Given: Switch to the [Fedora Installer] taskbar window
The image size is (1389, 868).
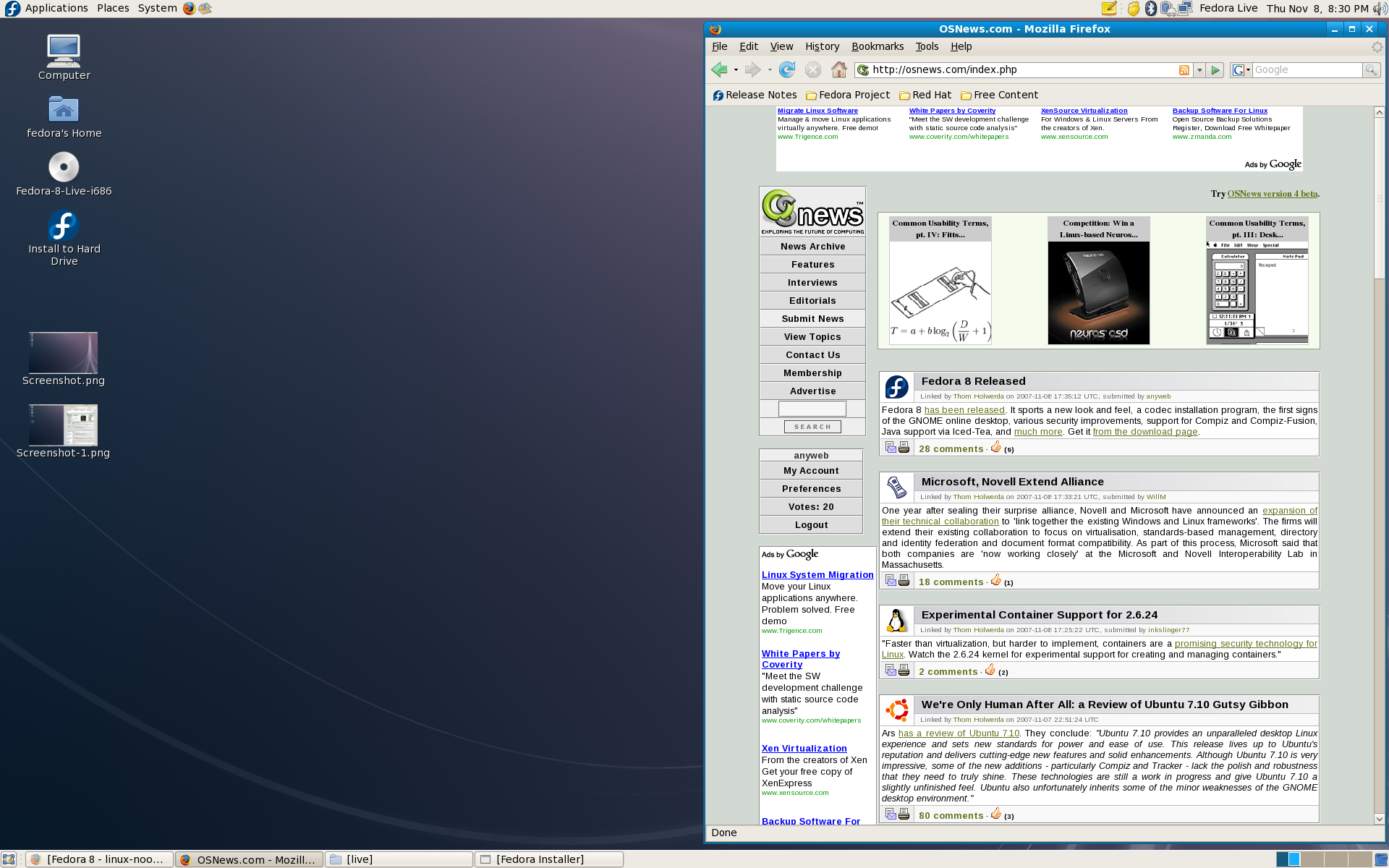Looking at the screenshot, I should coord(549,859).
